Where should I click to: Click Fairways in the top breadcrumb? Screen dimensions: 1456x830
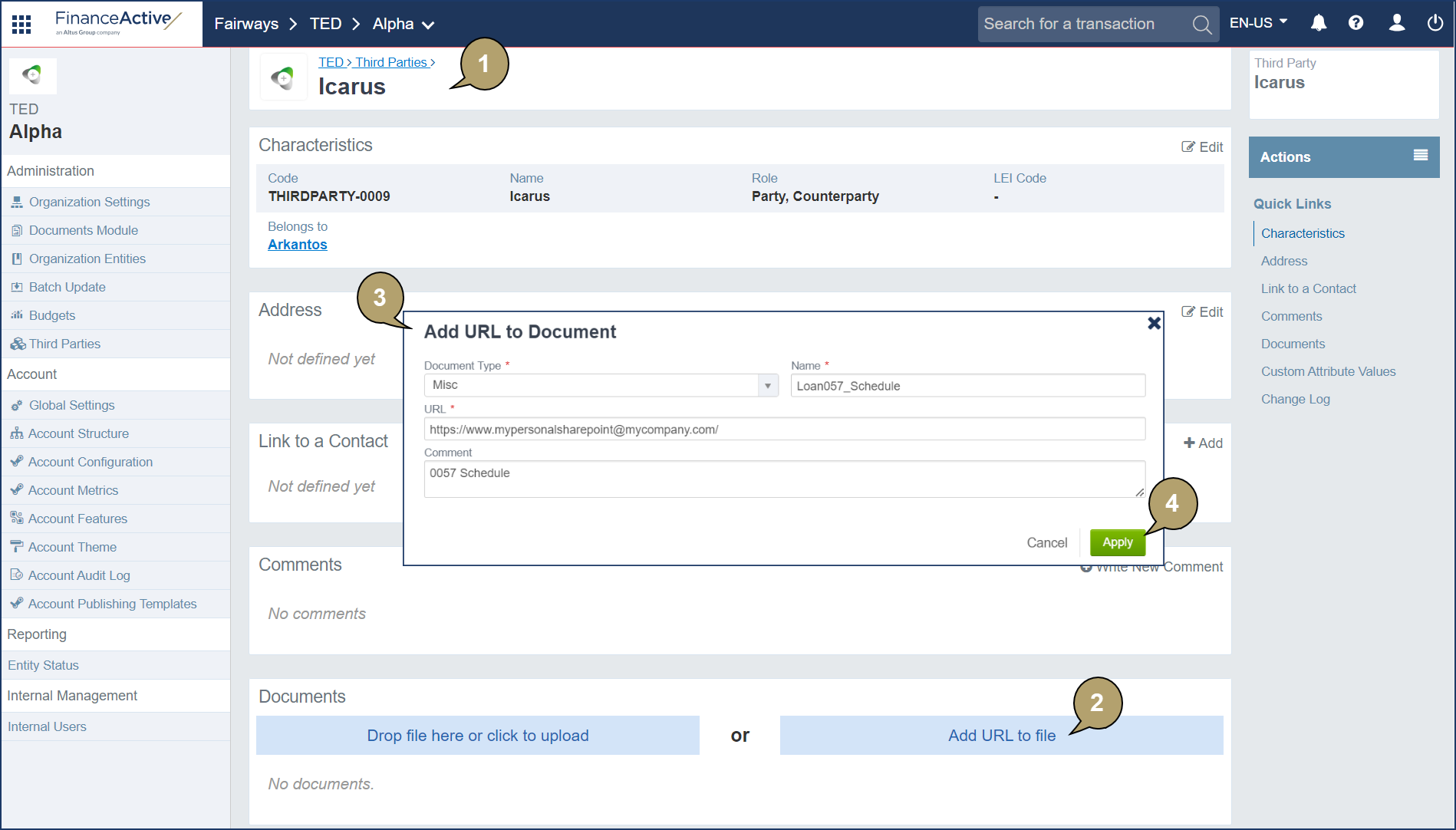click(246, 24)
